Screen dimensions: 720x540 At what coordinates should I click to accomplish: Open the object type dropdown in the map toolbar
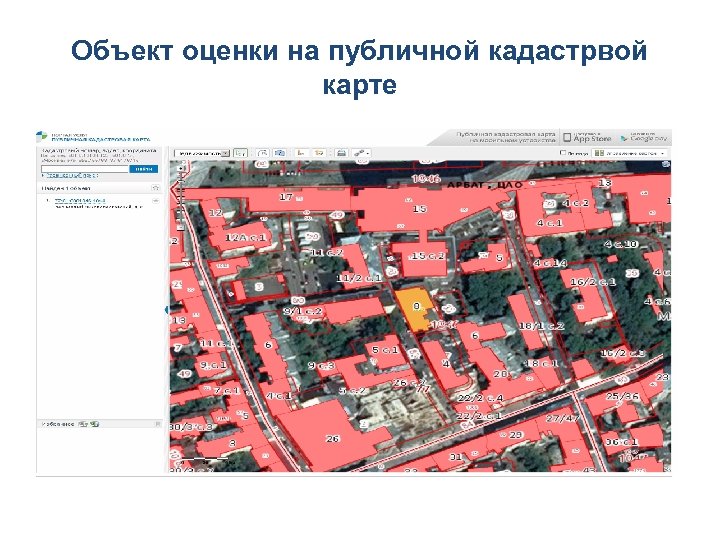tap(202, 153)
